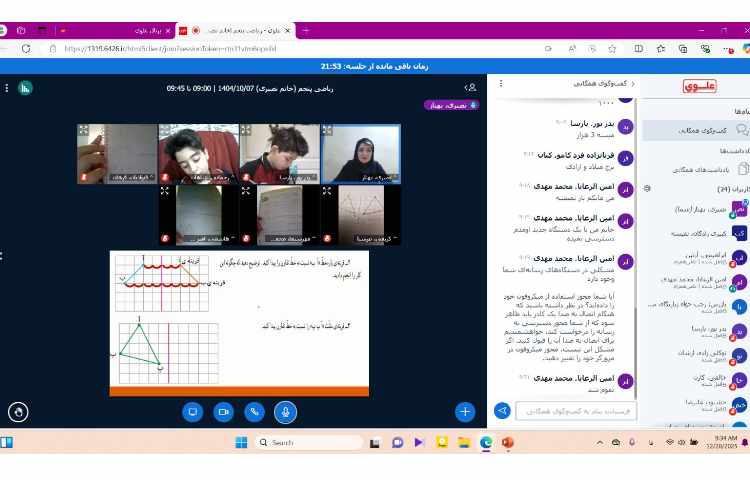The width and height of the screenshot is (750, 480).
Task: Fullscreen the webcam of boy on red chair
Action: (x=165, y=130)
